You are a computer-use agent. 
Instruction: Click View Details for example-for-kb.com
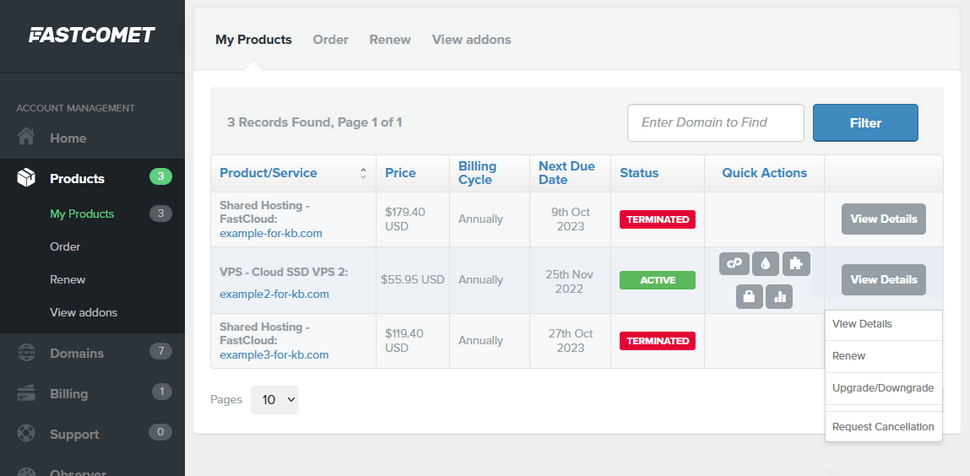(883, 219)
